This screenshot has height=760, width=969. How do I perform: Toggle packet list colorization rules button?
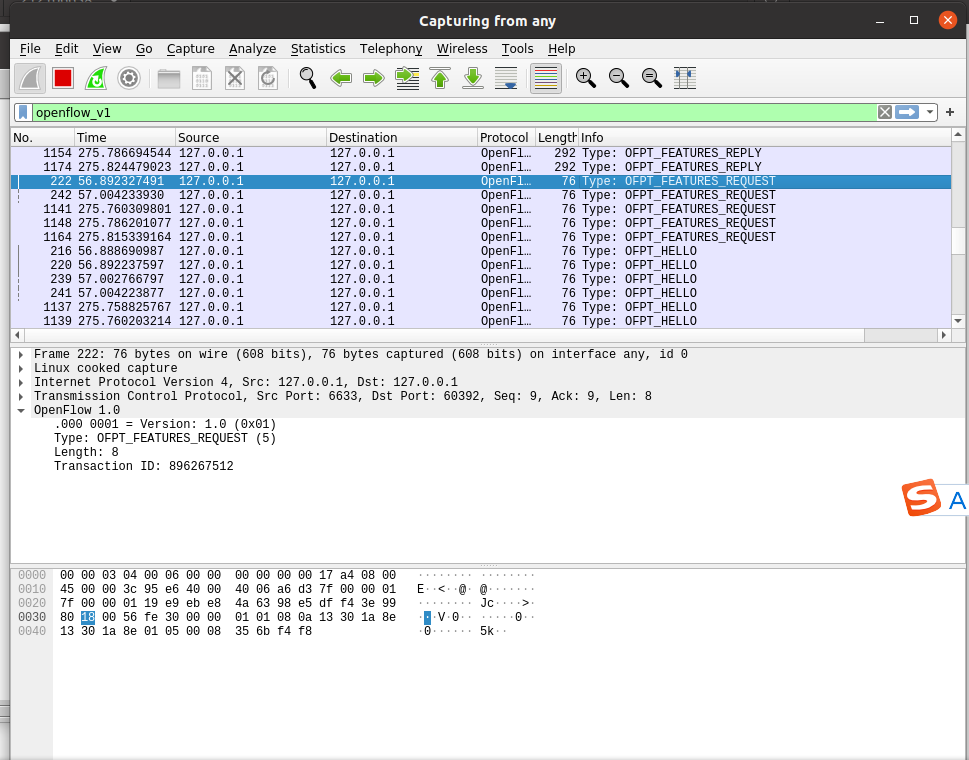pyautogui.click(x=546, y=78)
